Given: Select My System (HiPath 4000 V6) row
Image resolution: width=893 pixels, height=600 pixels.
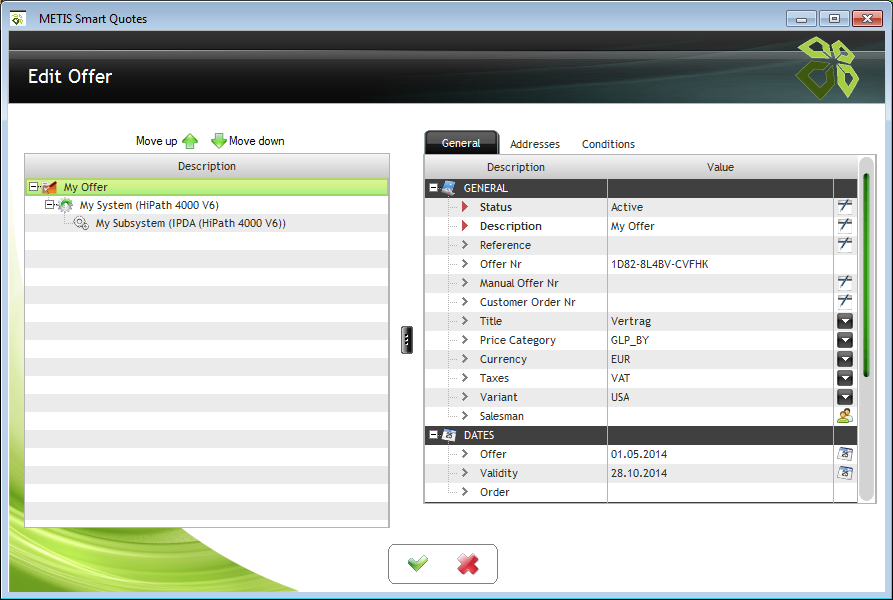Looking at the screenshot, I should [x=207, y=205].
